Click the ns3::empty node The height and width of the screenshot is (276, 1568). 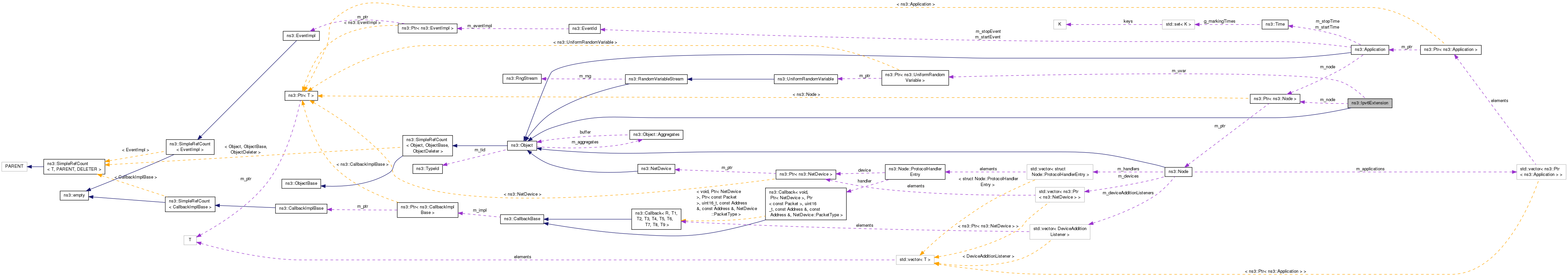tap(73, 196)
